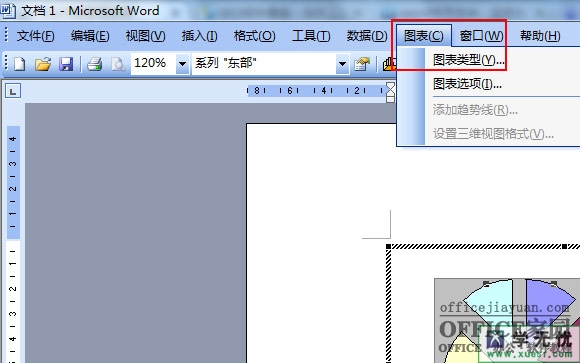Open the 视图(V) menu
The image size is (580, 363).
tap(145, 36)
